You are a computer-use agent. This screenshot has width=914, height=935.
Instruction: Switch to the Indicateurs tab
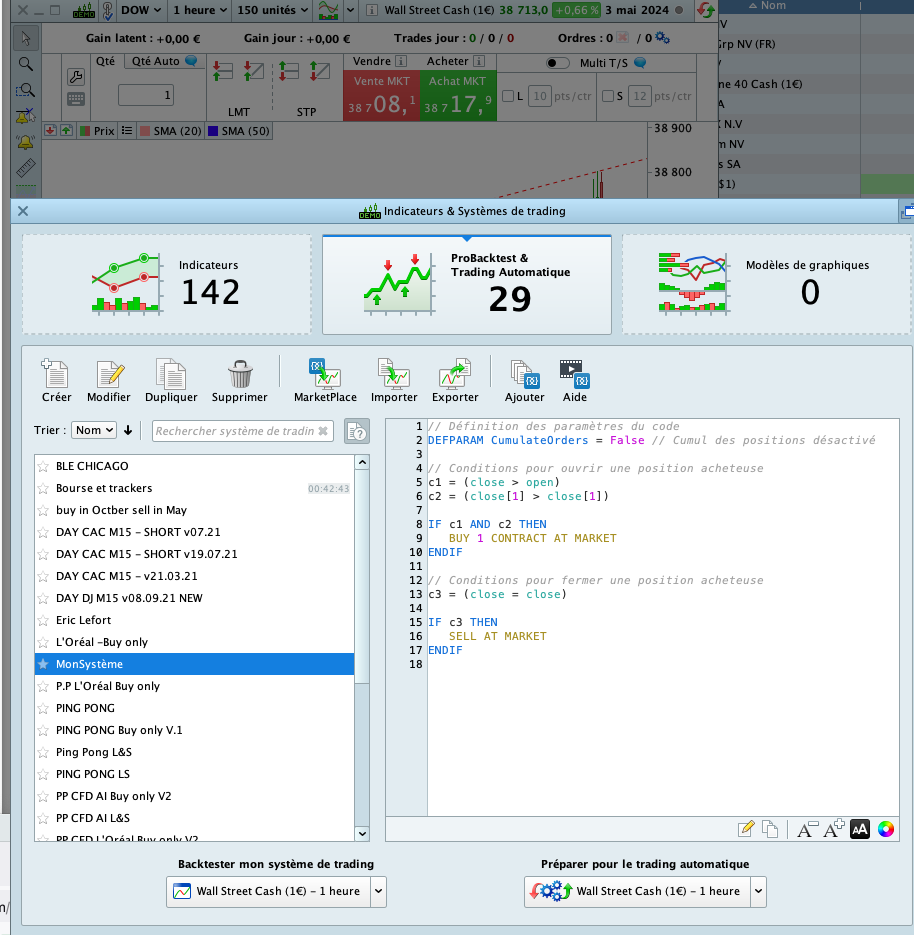coord(167,285)
